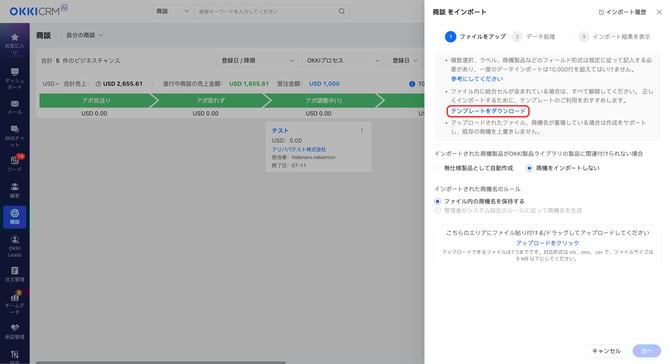670x364 pixels.
Task: Go to step 3 インポート結果を表示
Action: [x=614, y=37]
